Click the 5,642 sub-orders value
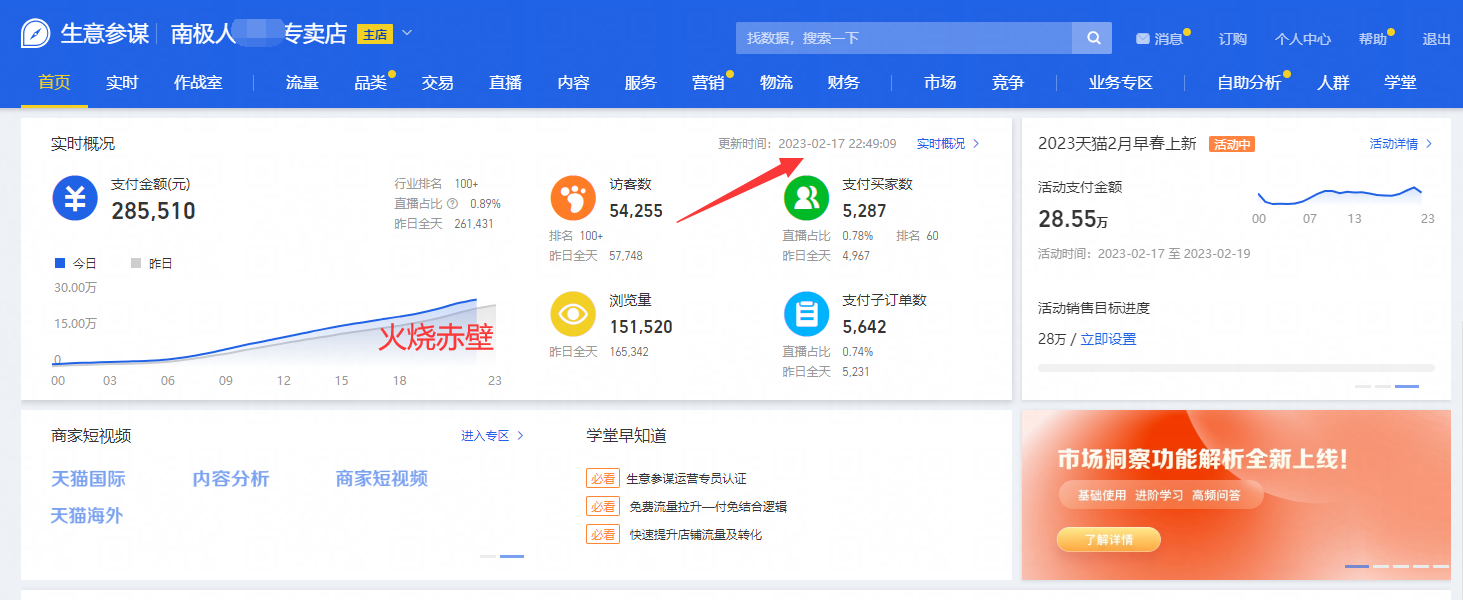Viewport: 1463px width, 600px height. click(865, 327)
